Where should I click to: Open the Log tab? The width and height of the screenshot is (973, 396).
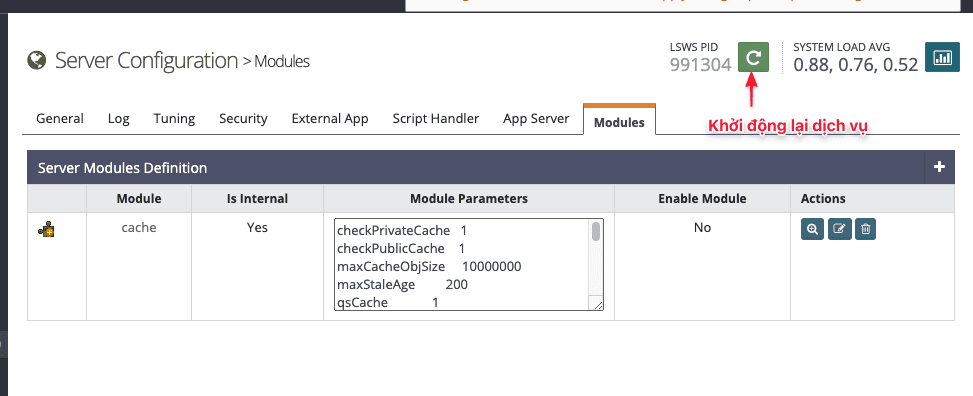coord(119,119)
